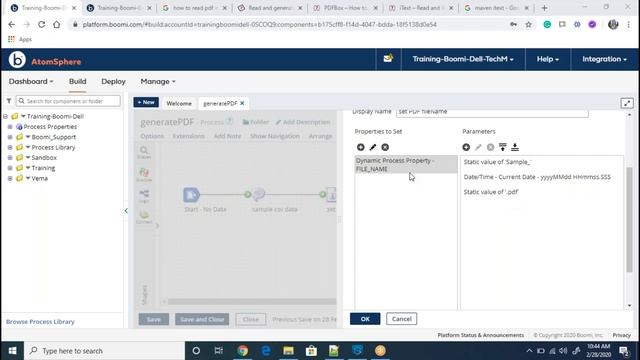Select parameter Static value of 'Sample_'

tap(497, 162)
